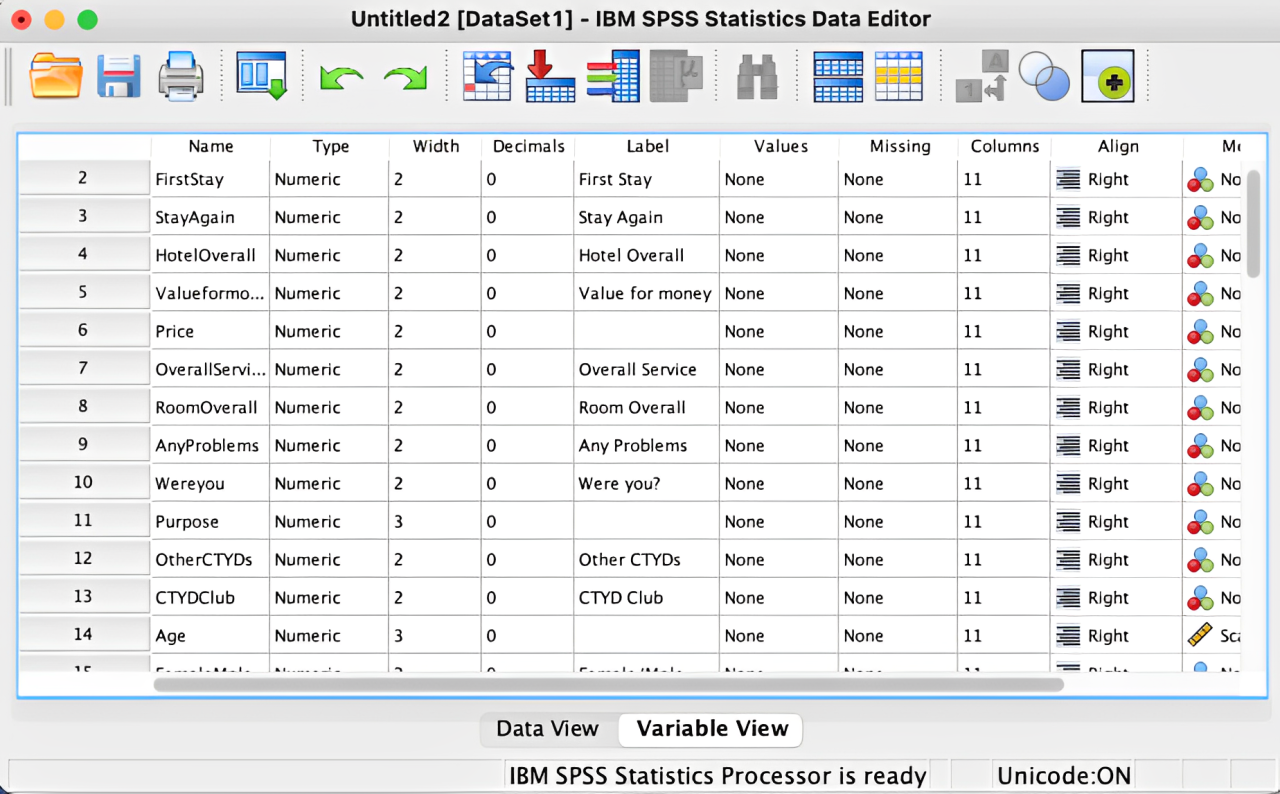Screen dimensions: 1280x794
Task: Click the 'Unicode:ON' status bar entry
Action: point(1064,776)
